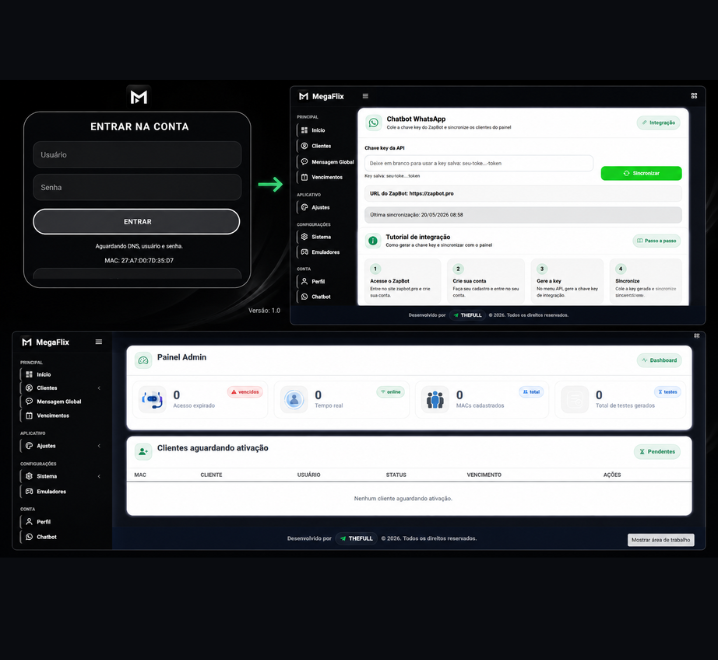718x660 pixels.
Task: Click THEFULL link in Painel Admin footer
Action: (356, 539)
